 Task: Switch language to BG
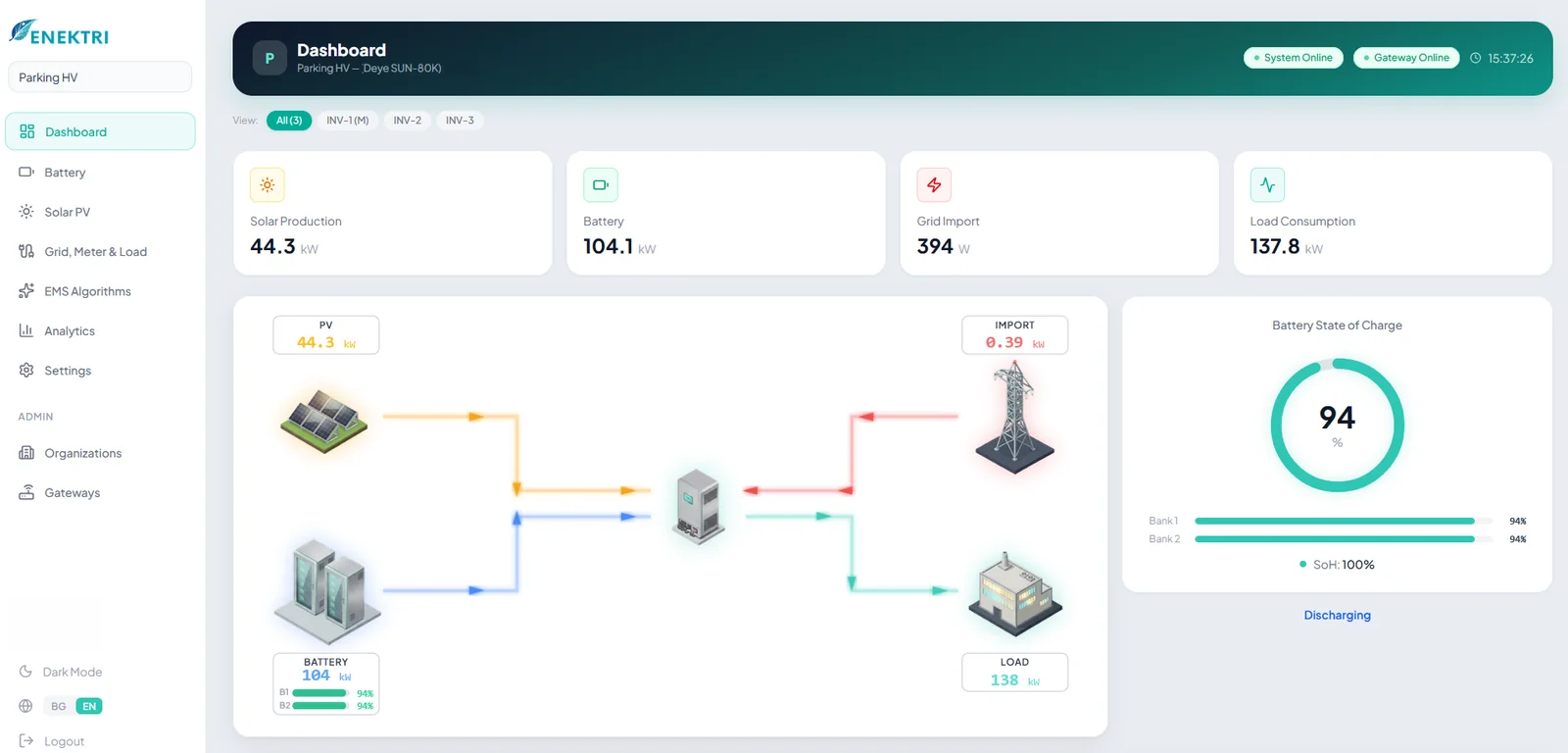[59, 706]
